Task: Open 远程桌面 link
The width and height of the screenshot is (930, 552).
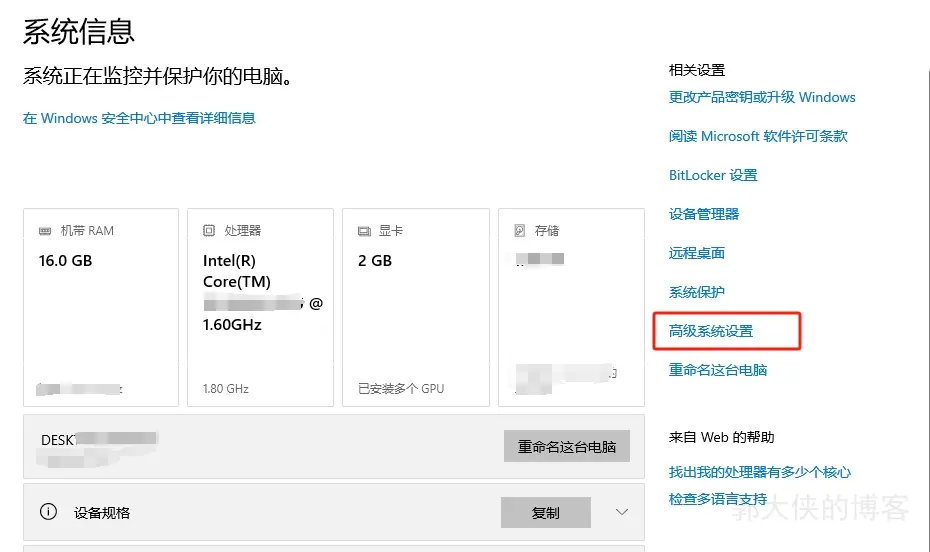Action: point(697,253)
